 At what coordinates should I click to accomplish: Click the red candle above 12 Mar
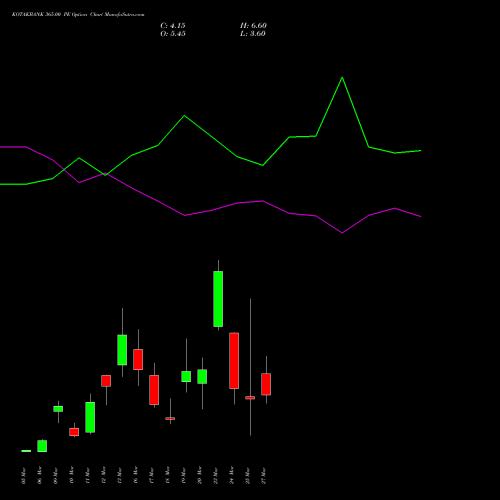106,381
